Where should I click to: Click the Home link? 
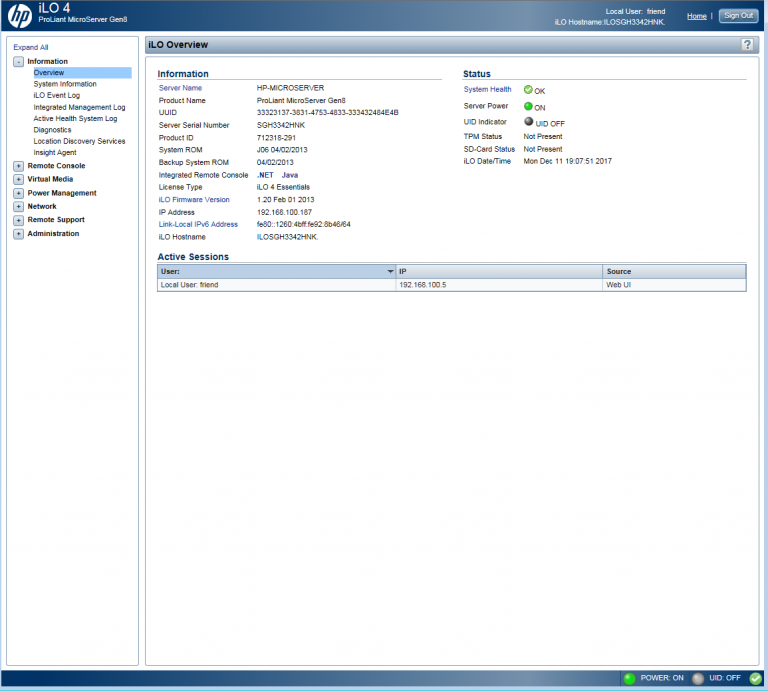[696, 16]
